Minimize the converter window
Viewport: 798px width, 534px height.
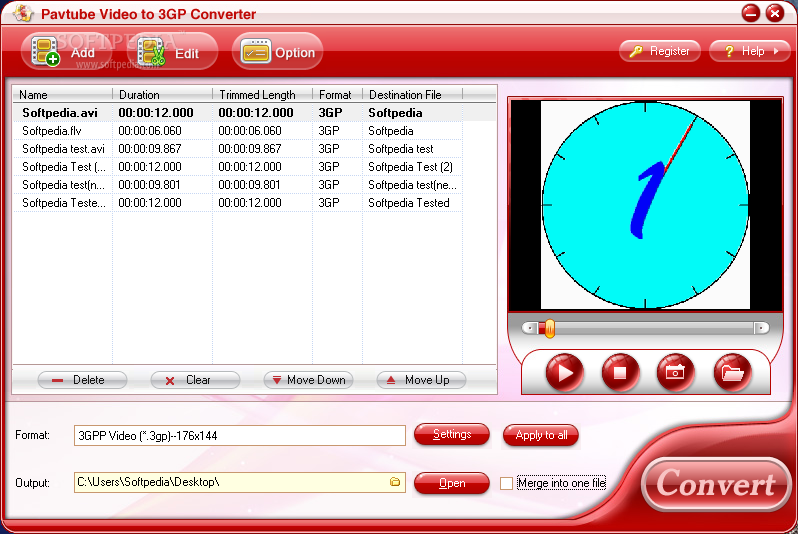750,13
